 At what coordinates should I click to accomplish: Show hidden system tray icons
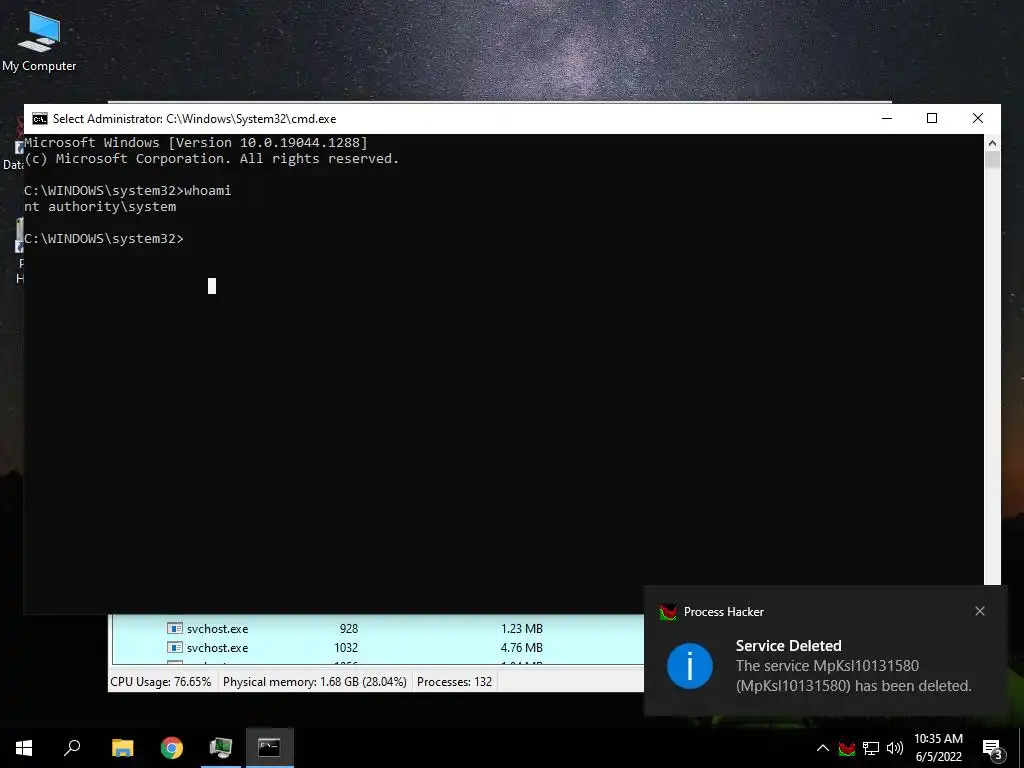[823, 748]
